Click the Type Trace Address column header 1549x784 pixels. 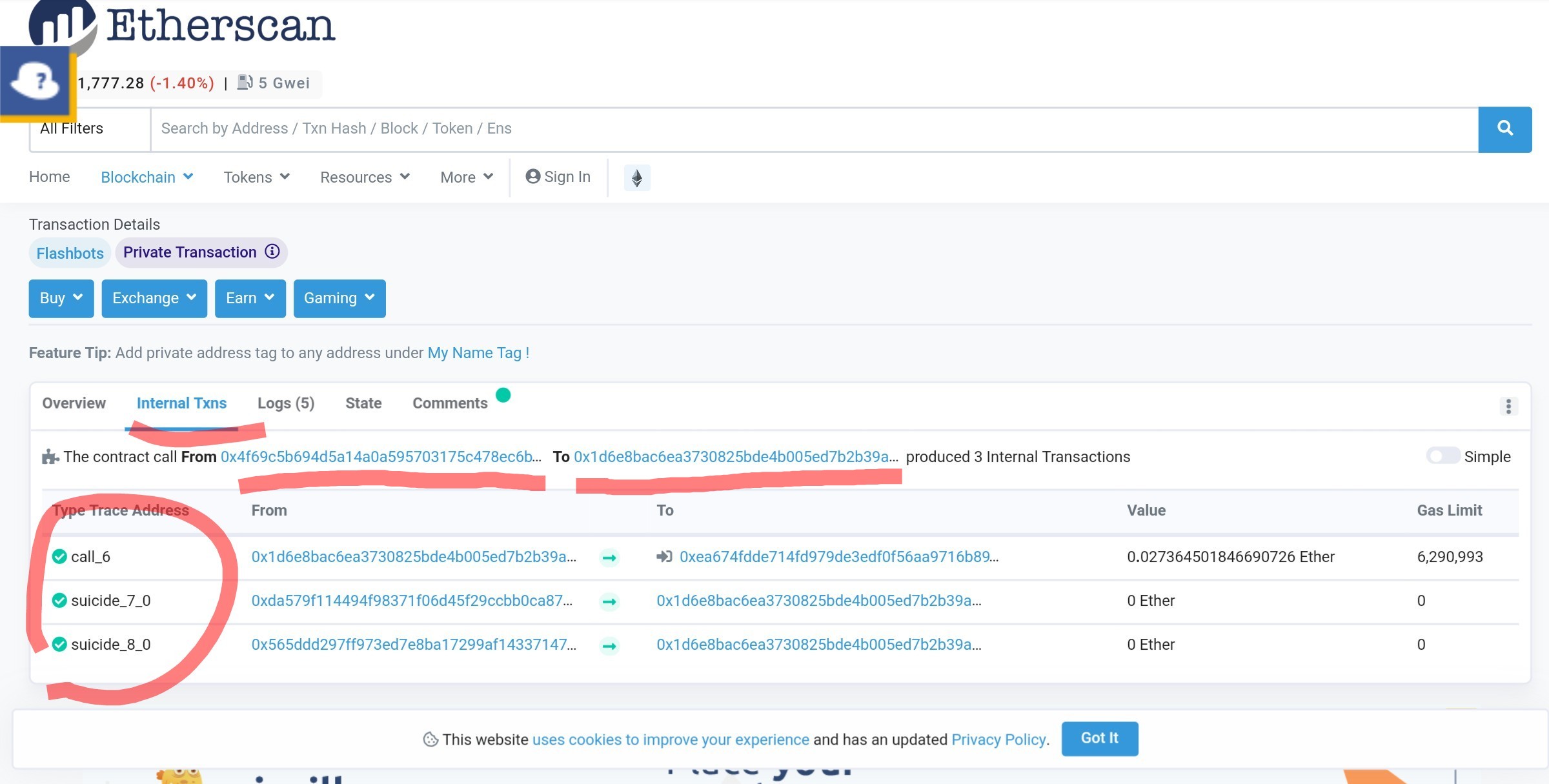(121, 510)
